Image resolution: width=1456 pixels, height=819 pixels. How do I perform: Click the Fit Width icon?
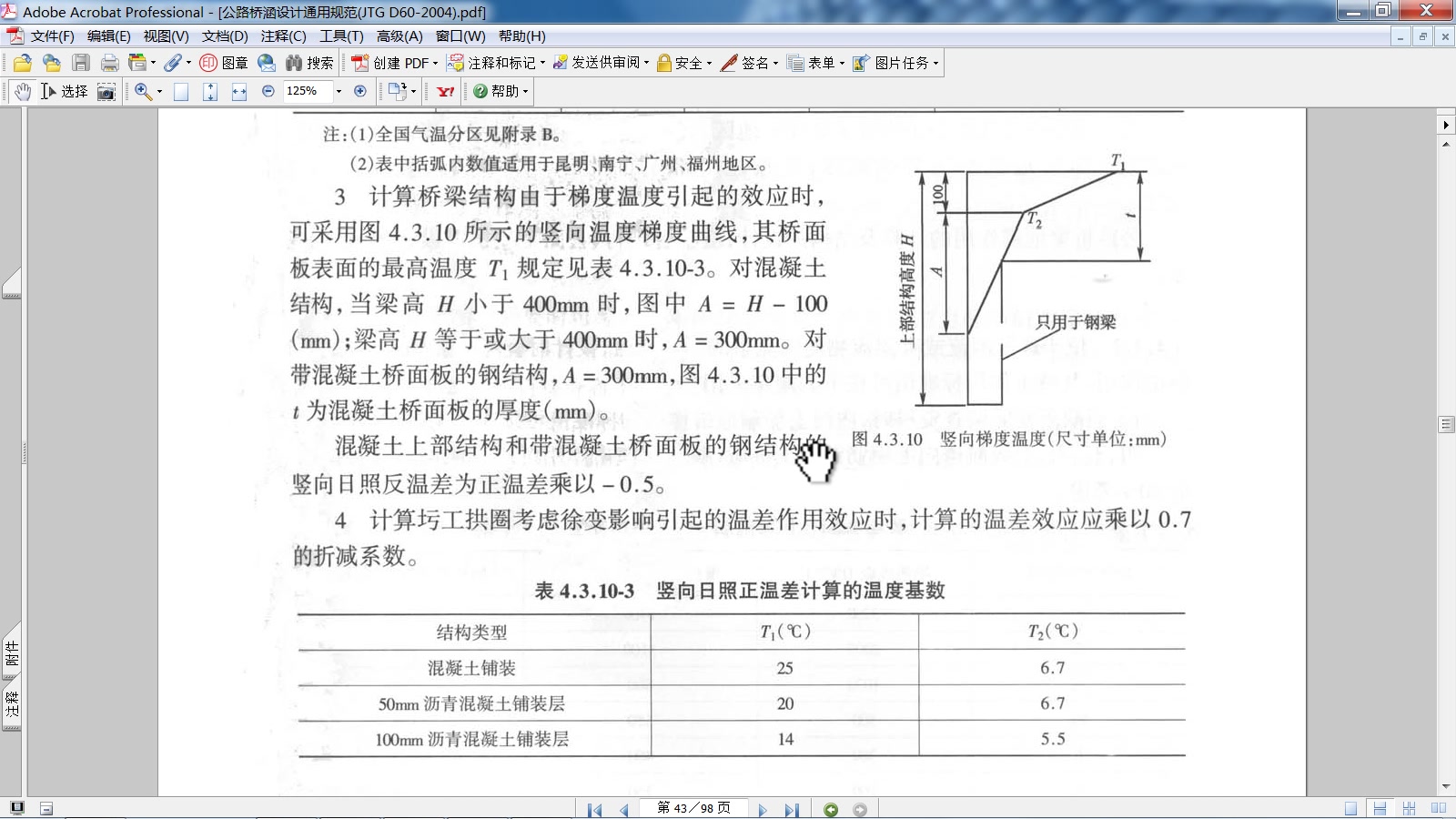[x=239, y=91]
